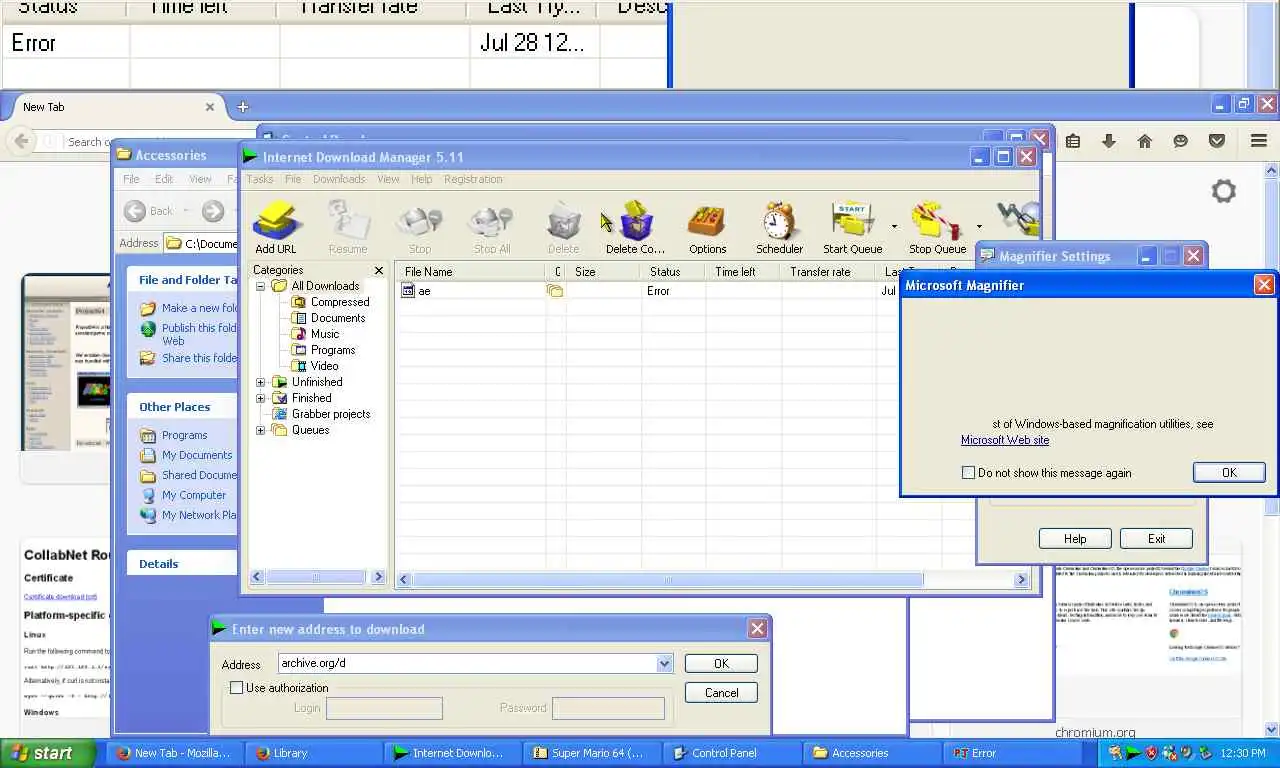This screenshot has height=768, width=1280.
Task: Click Exit in Magnifier Settings
Action: [1156, 539]
